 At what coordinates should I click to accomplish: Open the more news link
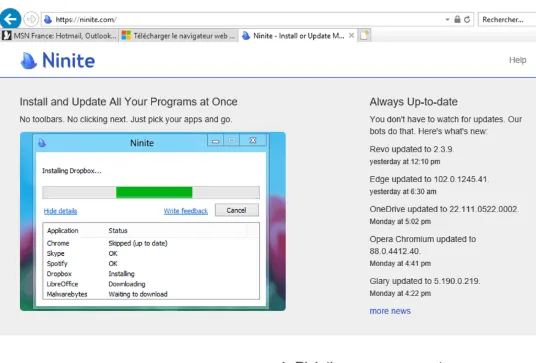[390, 311]
